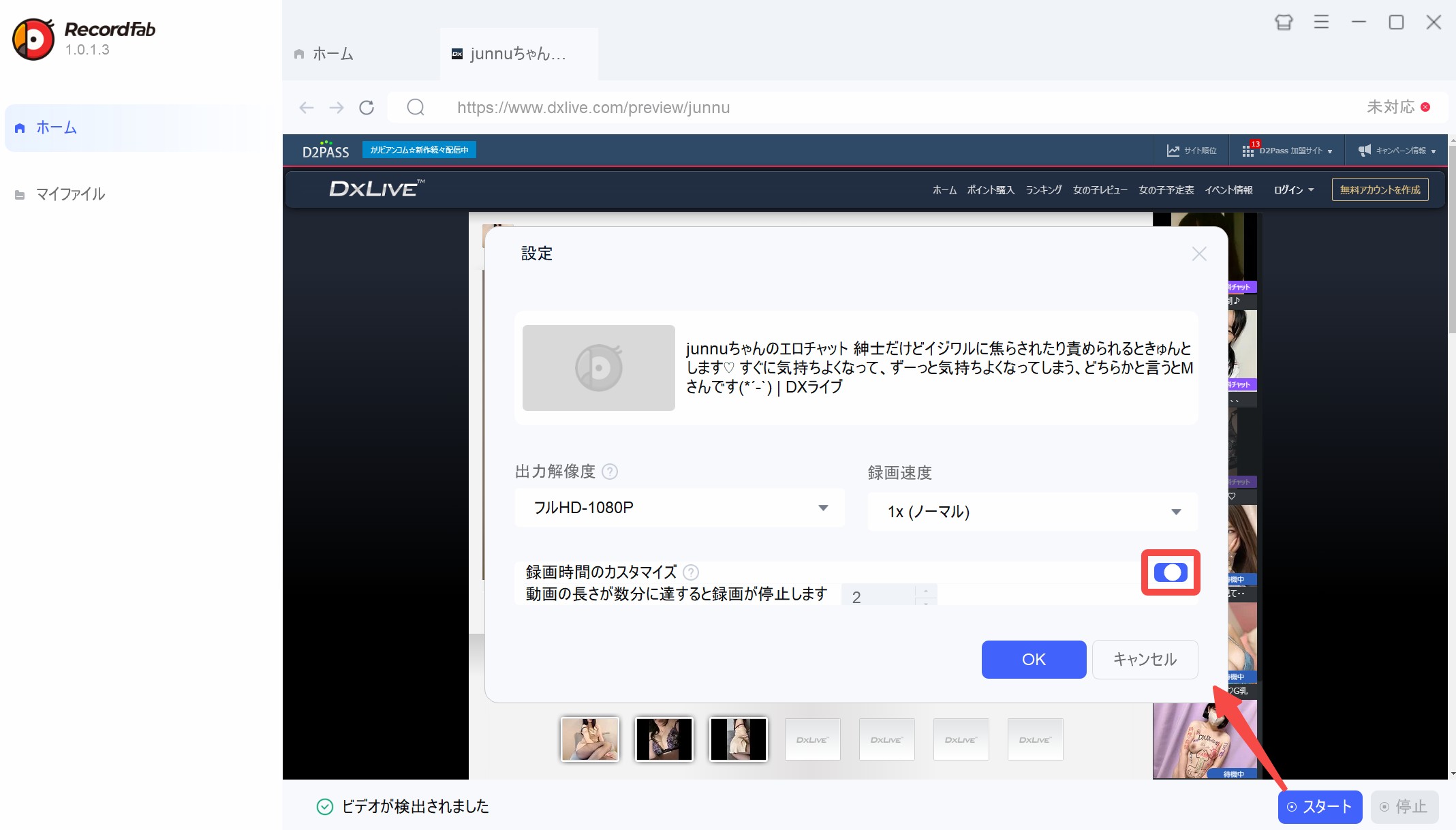This screenshot has height=830, width=1456.
Task: Click the search magnifier icon in address bar
Action: (x=416, y=108)
